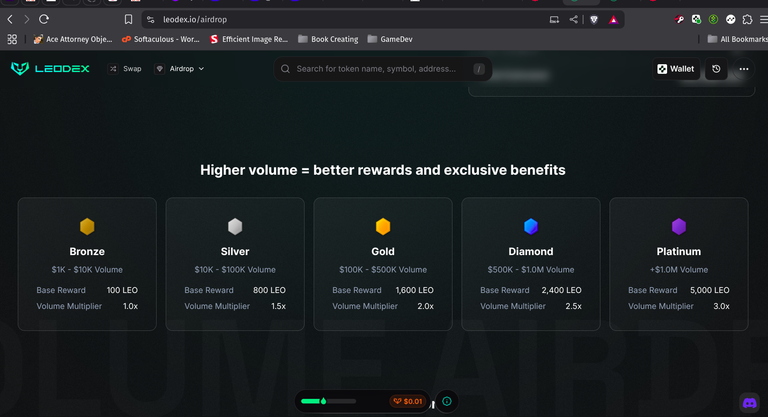Click the '+$1.0M Volume' text
This screenshot has width=768, height=417.
679,270
